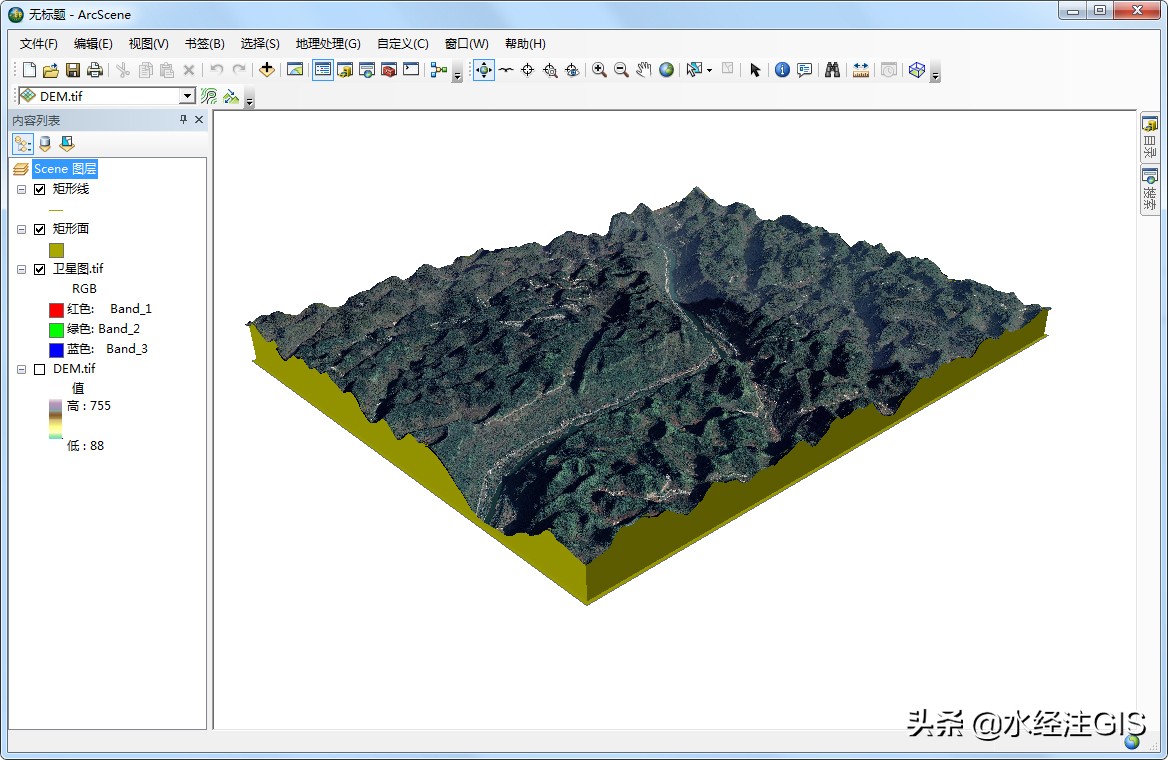
Task: Enable the DEM.tif layer checkbox
Action: [40, 369]
